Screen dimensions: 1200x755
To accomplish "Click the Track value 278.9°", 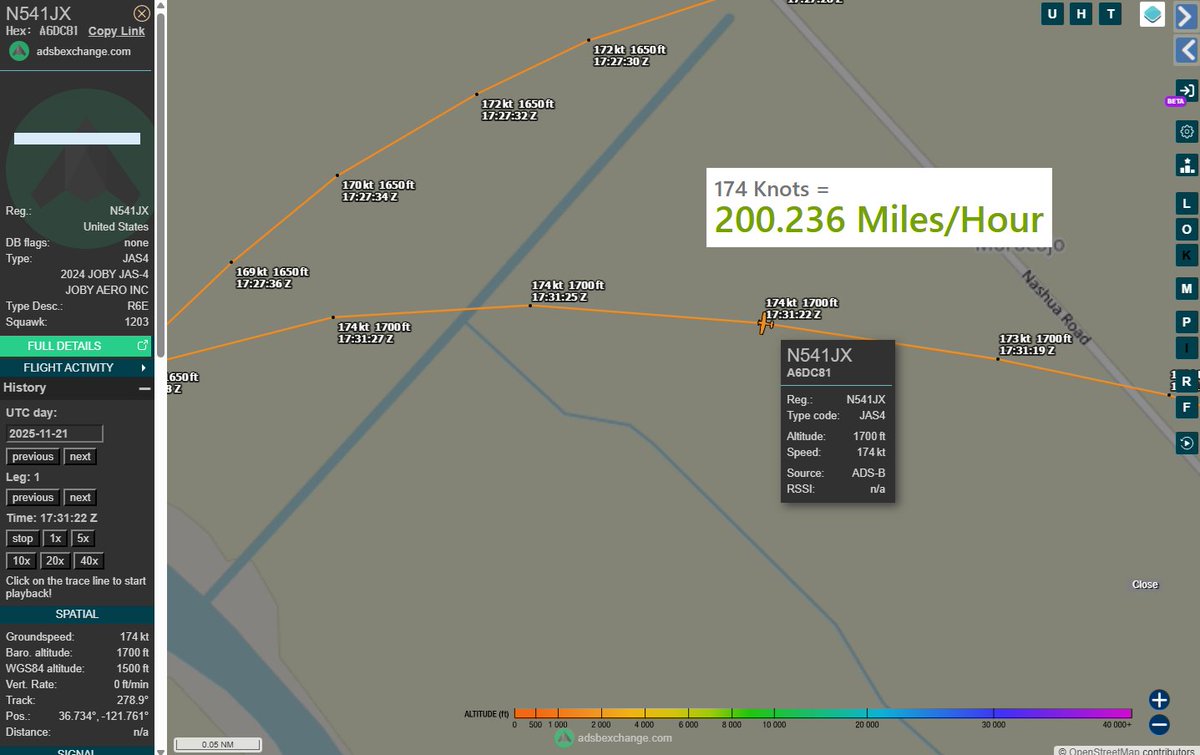I will 133,700.
